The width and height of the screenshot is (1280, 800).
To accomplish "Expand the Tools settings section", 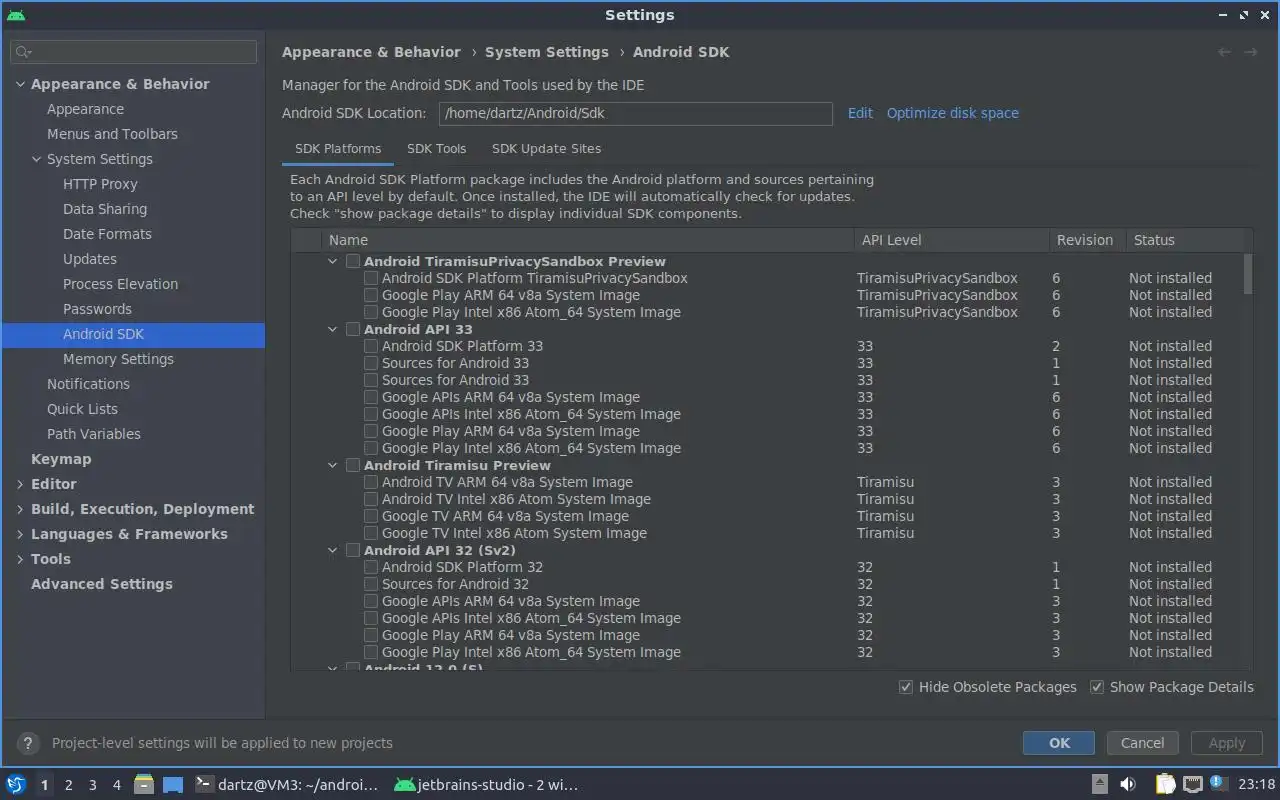I will coord(20,559).
